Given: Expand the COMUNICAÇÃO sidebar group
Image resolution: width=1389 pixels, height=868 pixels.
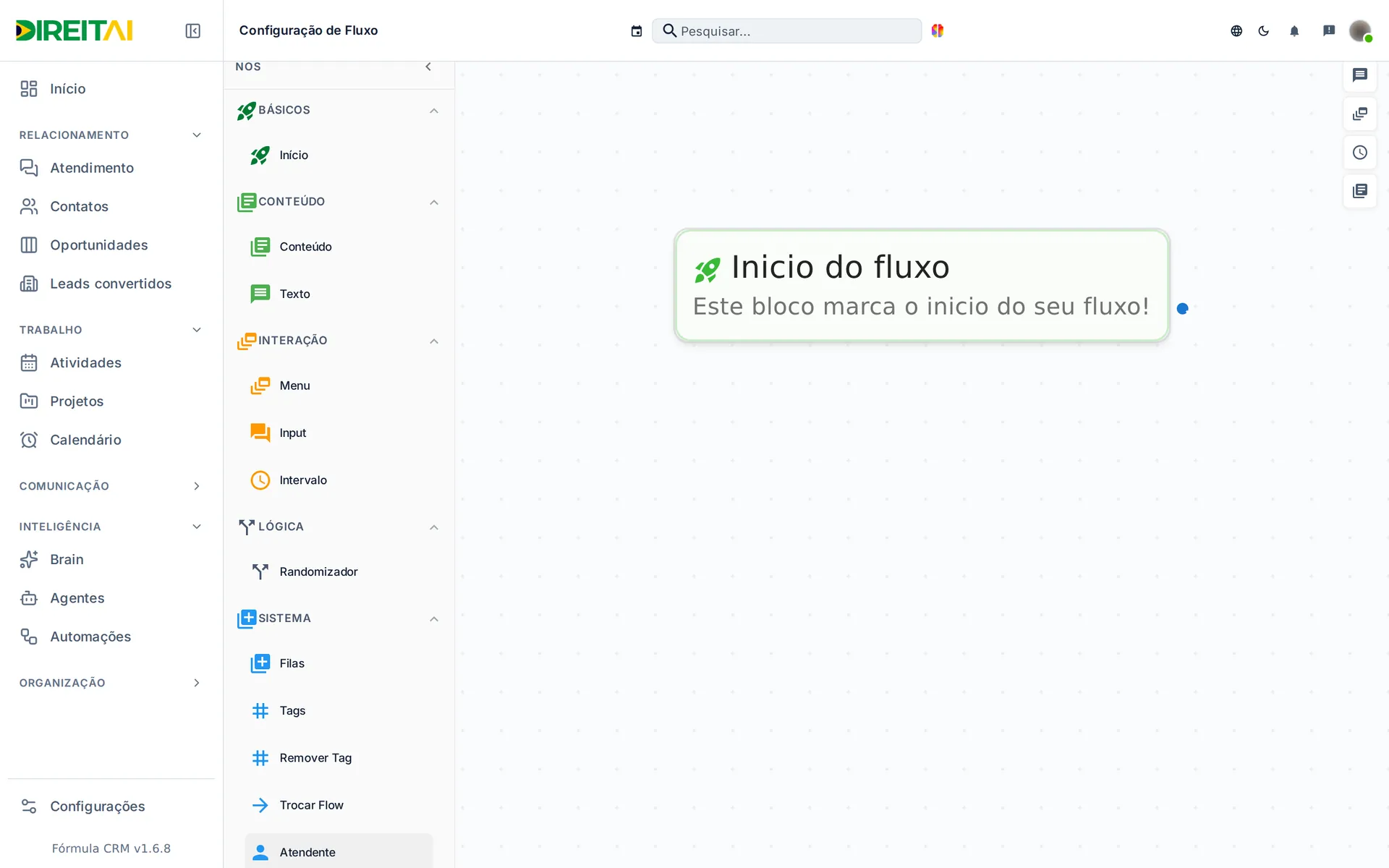Looking at the screenshot, I should click(x=111, y=486).
